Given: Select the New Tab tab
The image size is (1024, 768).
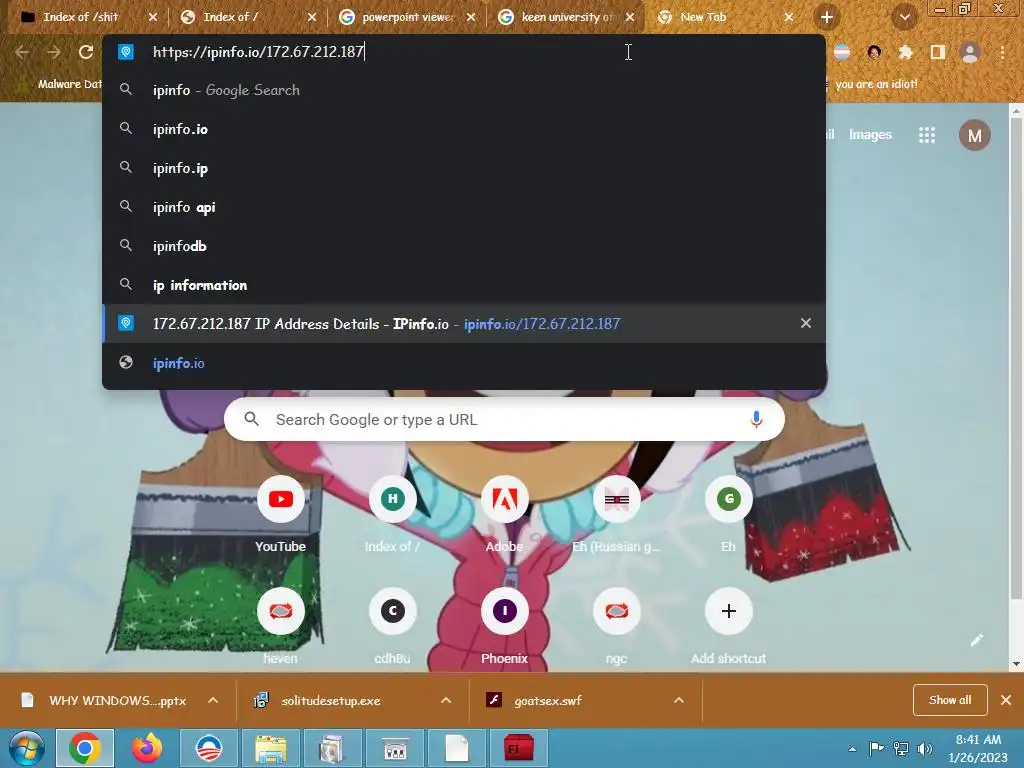Looking at the screenshot, I should [x=703, y=17].
